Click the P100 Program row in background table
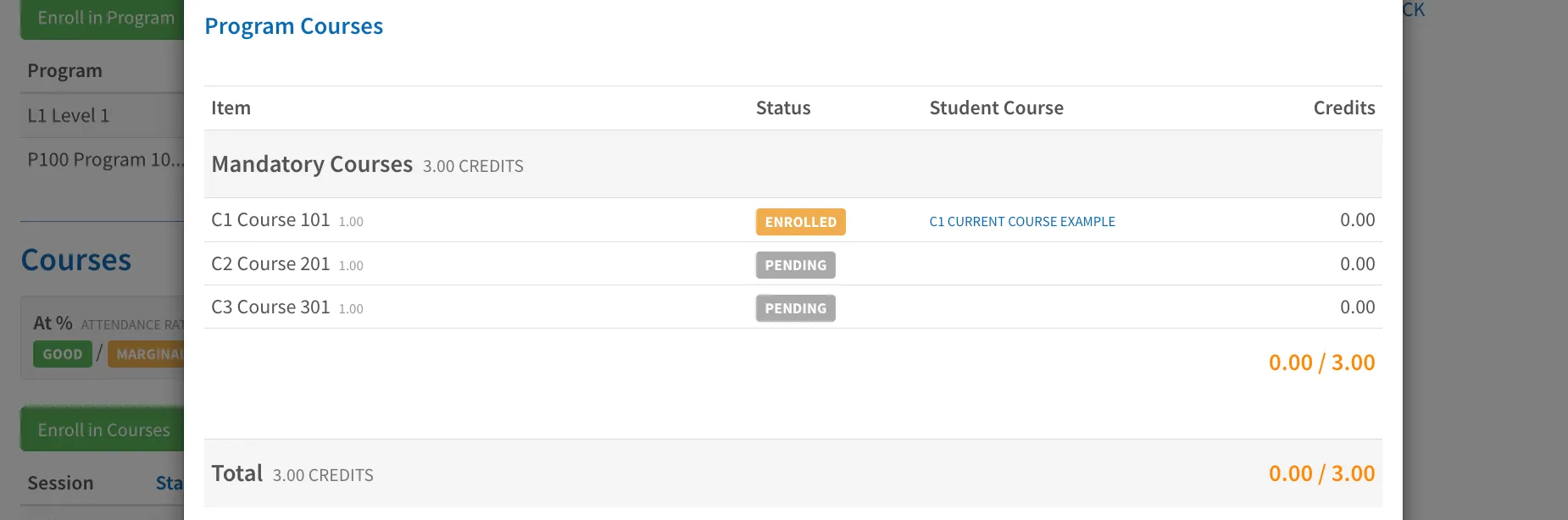Screen dimensions: 1568x520 (x=102, y=159)
